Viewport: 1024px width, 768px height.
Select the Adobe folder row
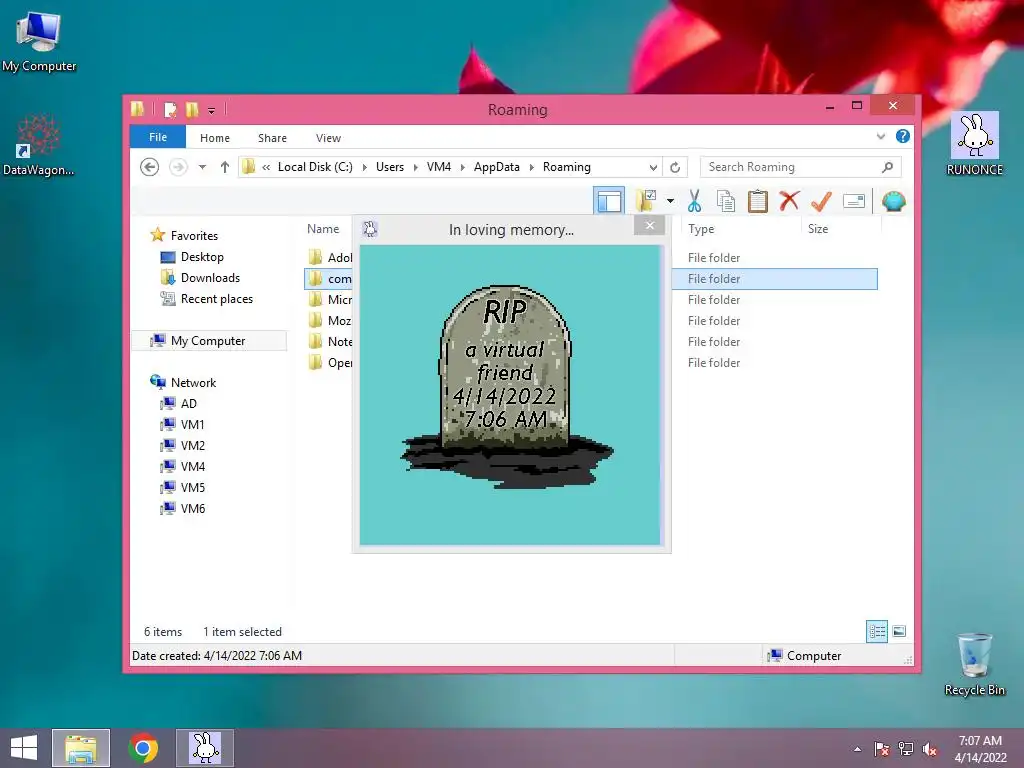click(590, 257)
